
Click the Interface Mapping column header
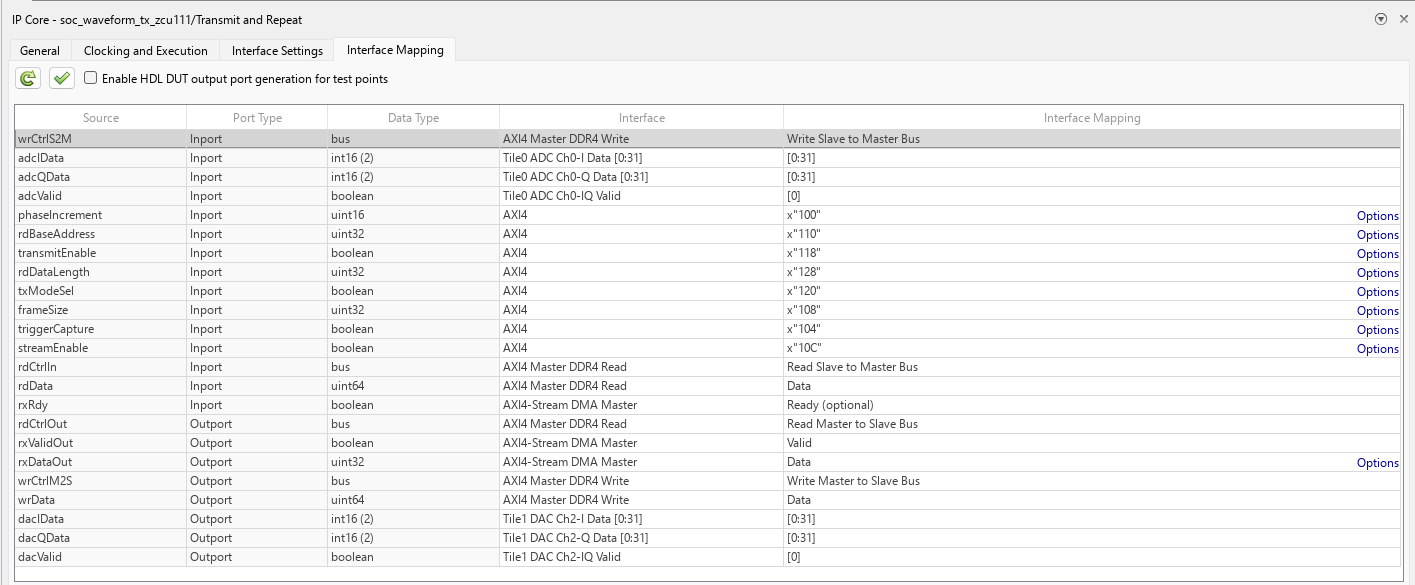point(1091,118)
